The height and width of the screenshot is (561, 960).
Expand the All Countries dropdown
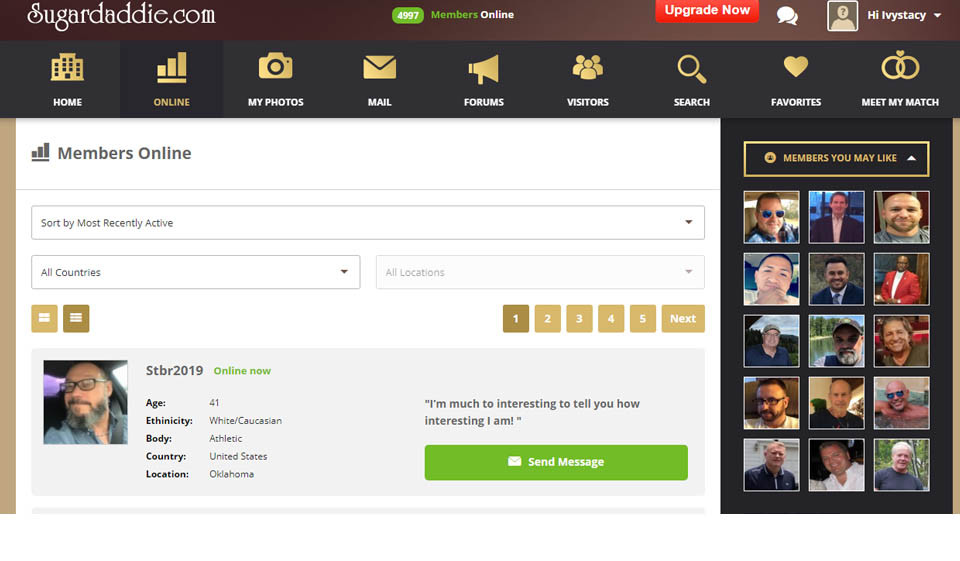pyautogui.click(x=195, y=272)
